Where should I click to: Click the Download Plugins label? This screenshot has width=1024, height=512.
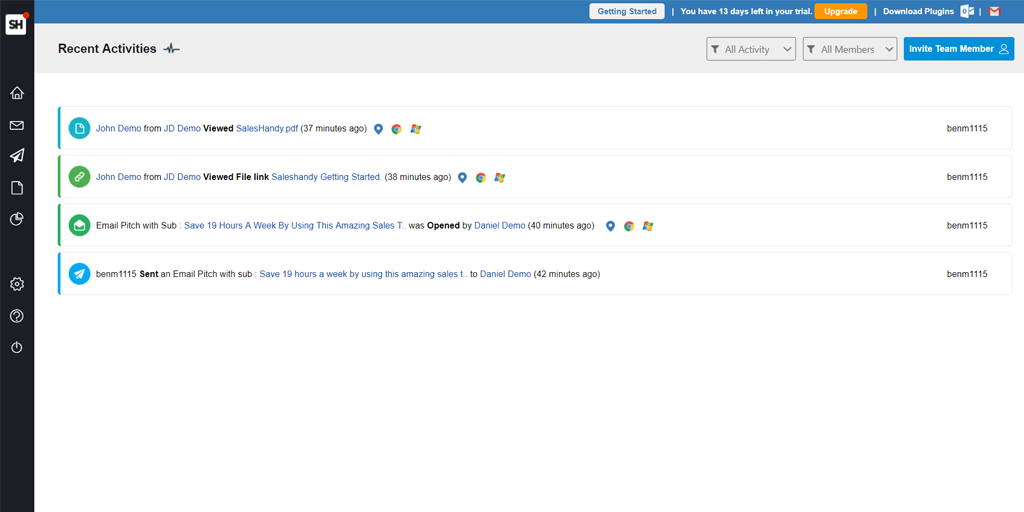(918, 11)
